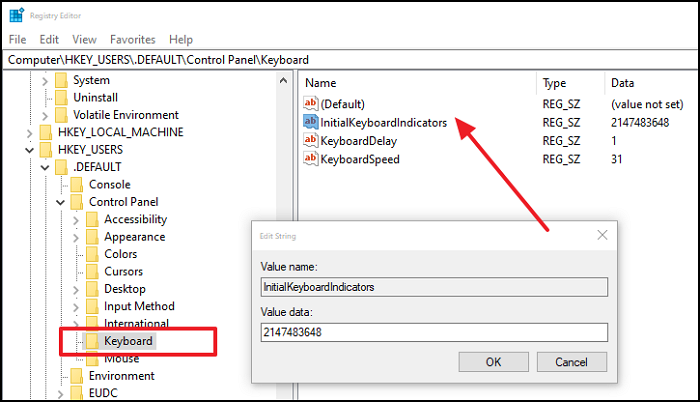Click the Volatile Environment folder icon

tap(61, 115)
